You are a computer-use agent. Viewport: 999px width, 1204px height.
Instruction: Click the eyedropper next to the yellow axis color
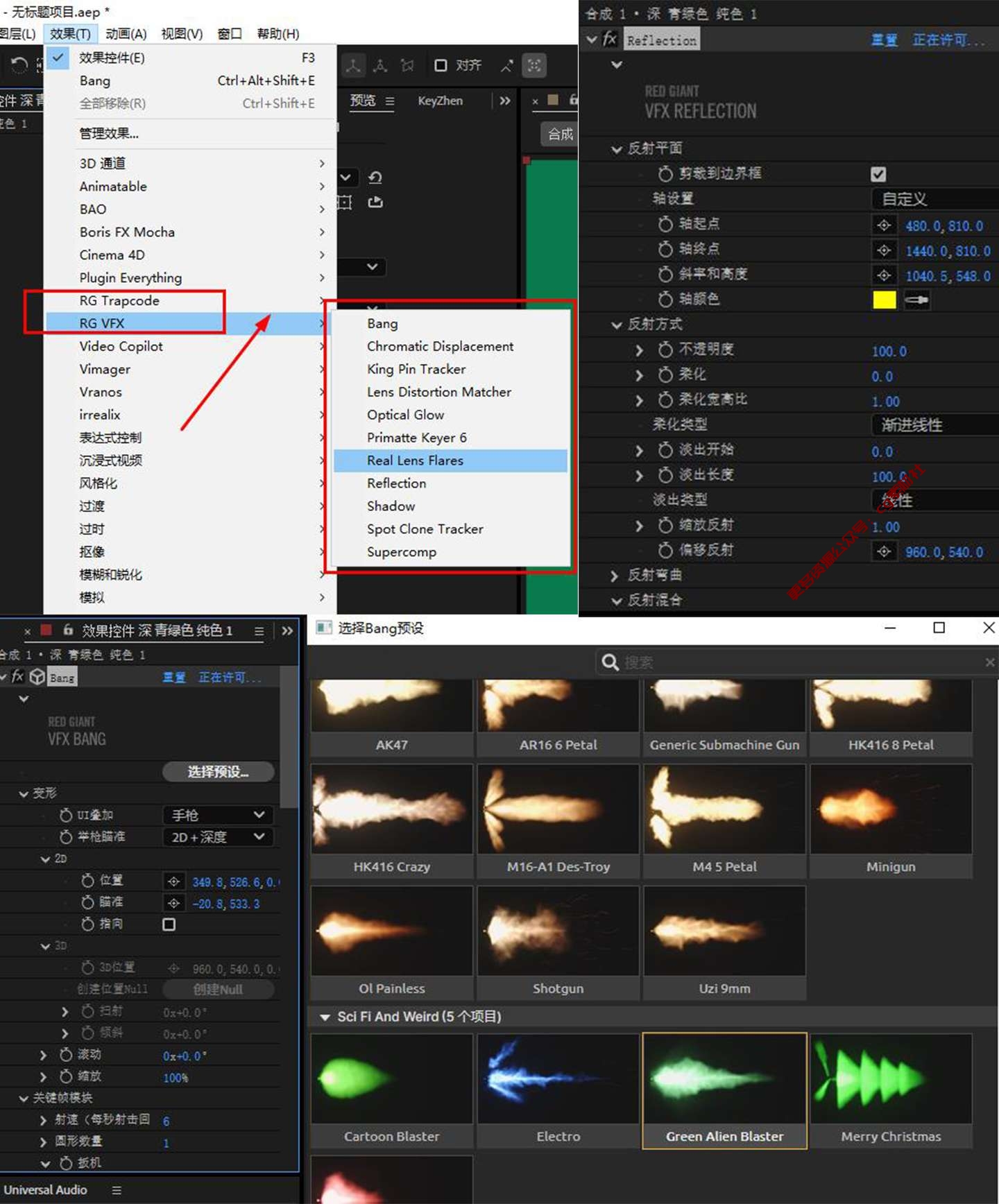[x=916, y=300]
